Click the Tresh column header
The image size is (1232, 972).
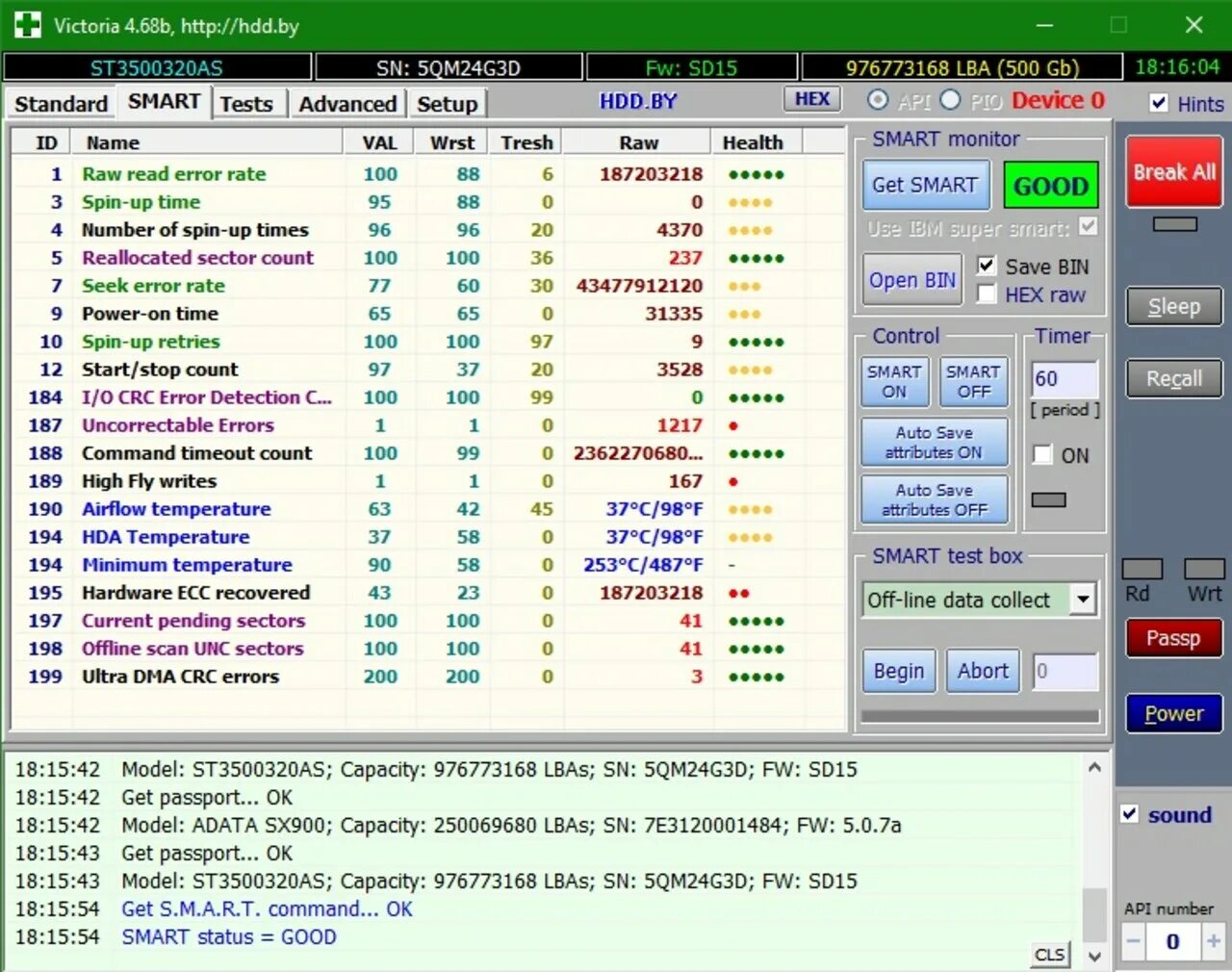pos(526,142)
